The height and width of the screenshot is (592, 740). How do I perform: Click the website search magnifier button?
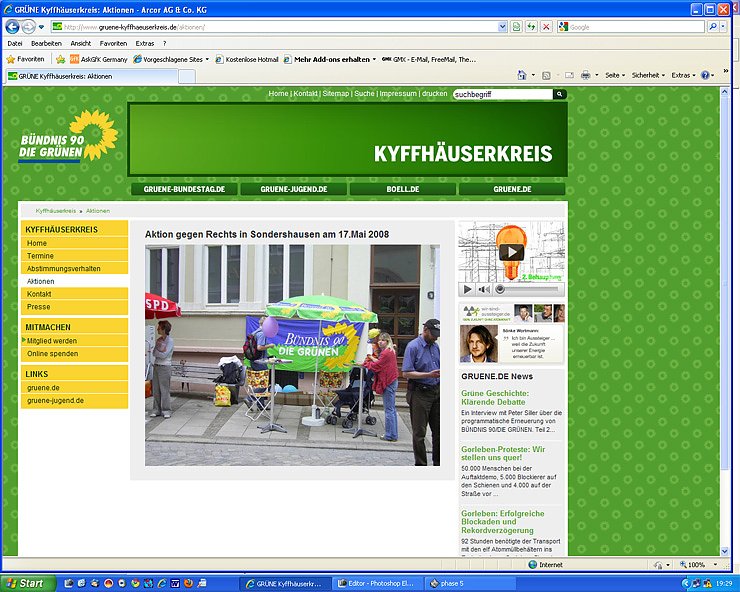click(x=560, y=94)
